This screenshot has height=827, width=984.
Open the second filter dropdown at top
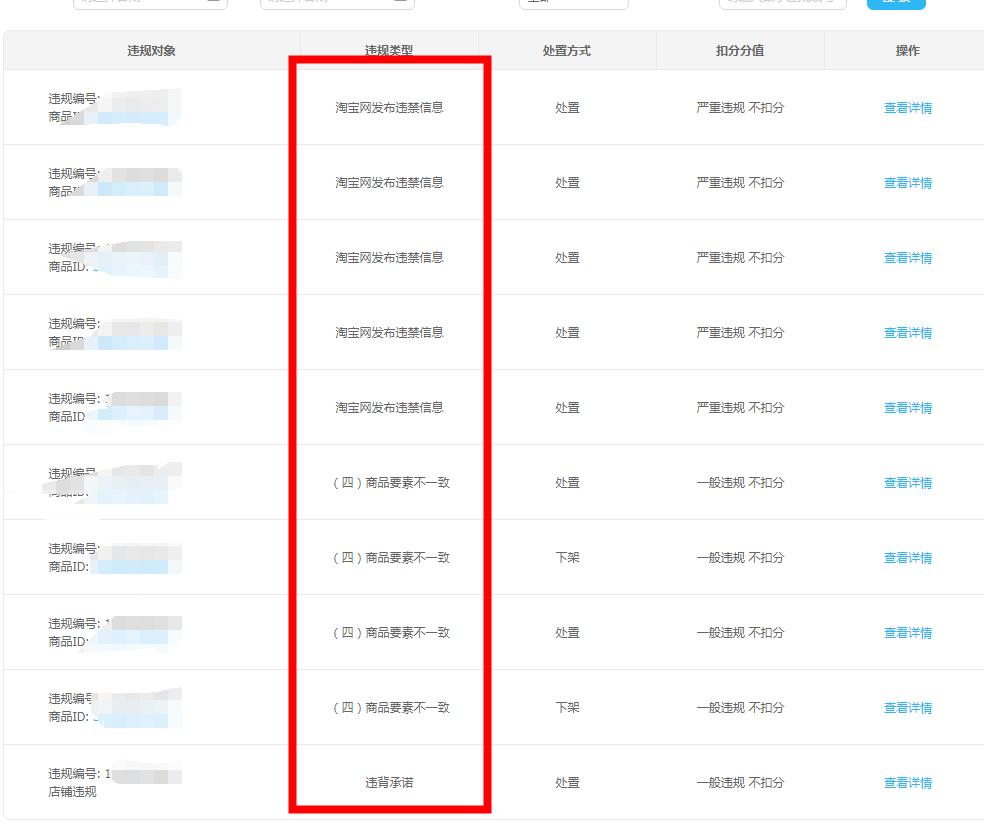337,3
